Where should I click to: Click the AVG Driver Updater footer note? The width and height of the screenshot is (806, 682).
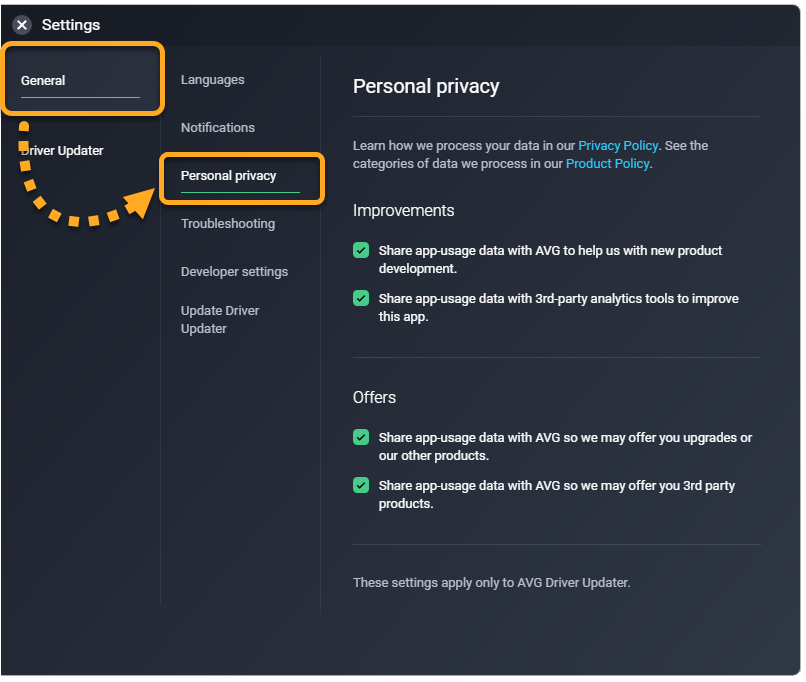492,582
